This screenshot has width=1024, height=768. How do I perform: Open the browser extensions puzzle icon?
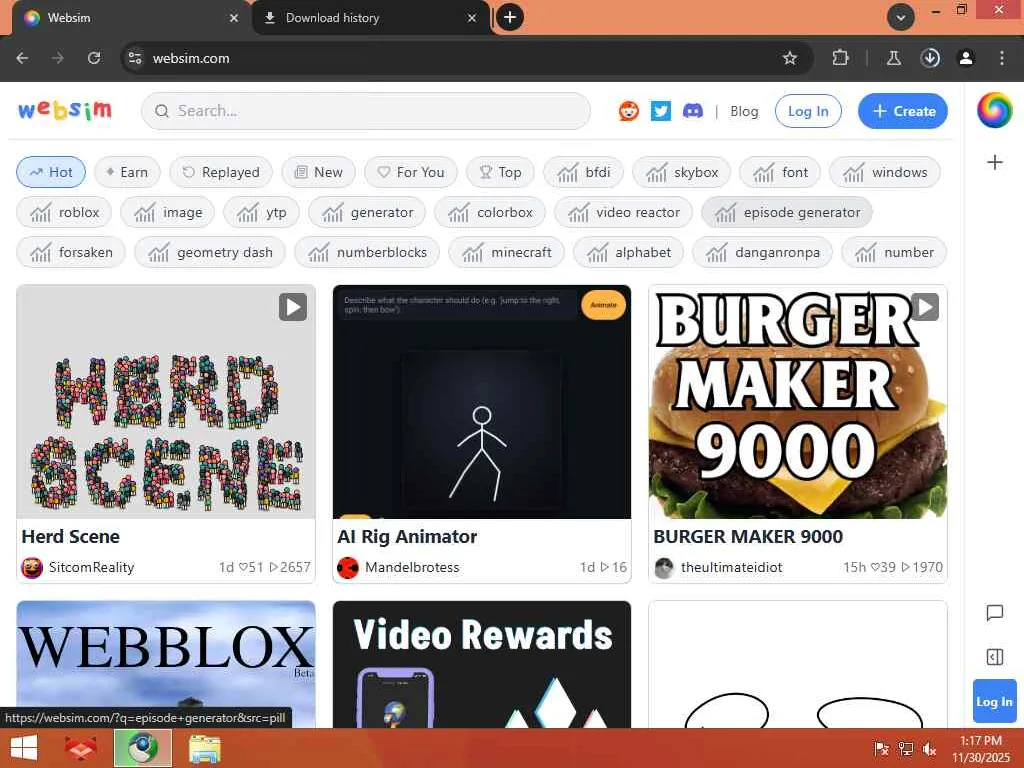pos(840,58)
